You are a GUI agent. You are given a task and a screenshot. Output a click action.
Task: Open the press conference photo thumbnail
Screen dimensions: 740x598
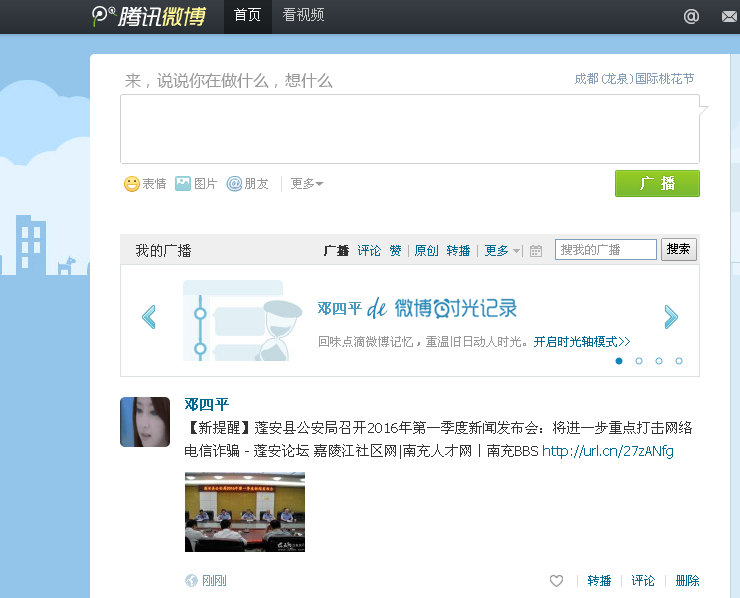click(x=245, y=512)
